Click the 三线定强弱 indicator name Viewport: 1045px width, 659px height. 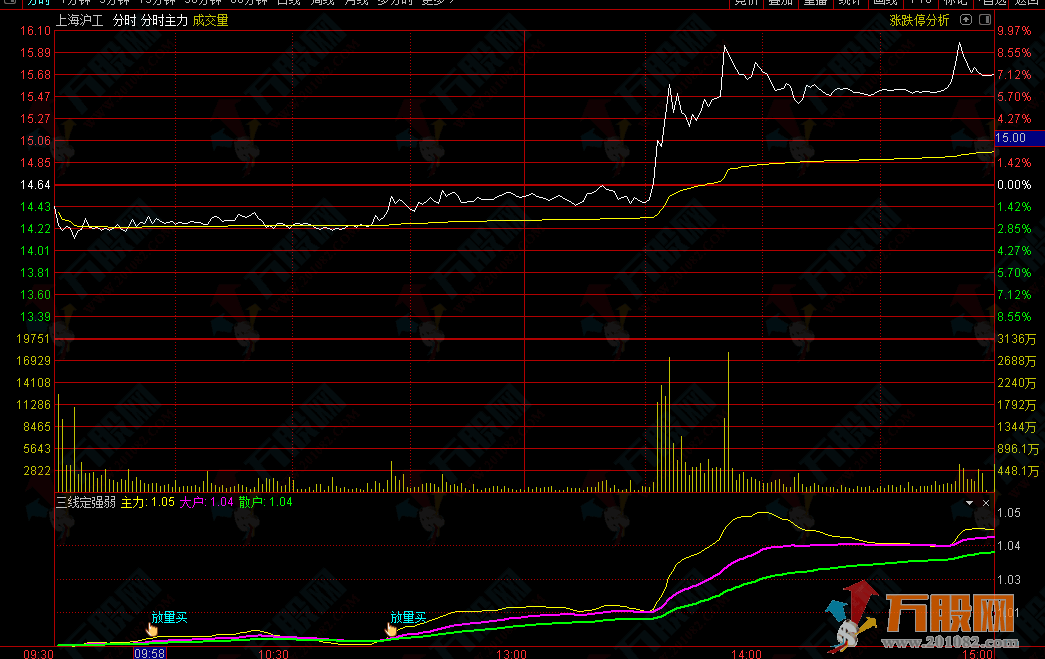85,502
